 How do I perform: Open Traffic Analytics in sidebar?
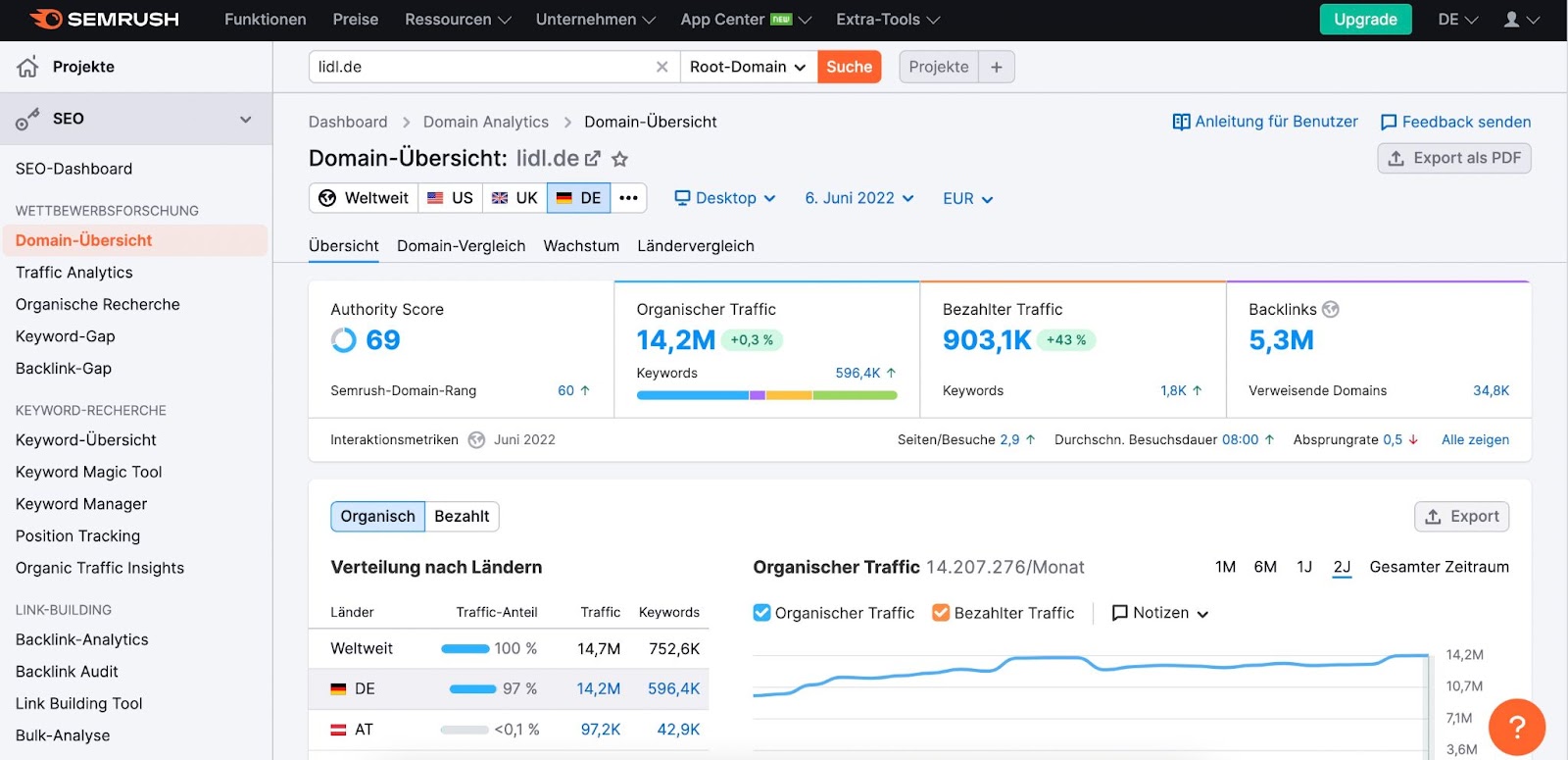click(74, 273)
